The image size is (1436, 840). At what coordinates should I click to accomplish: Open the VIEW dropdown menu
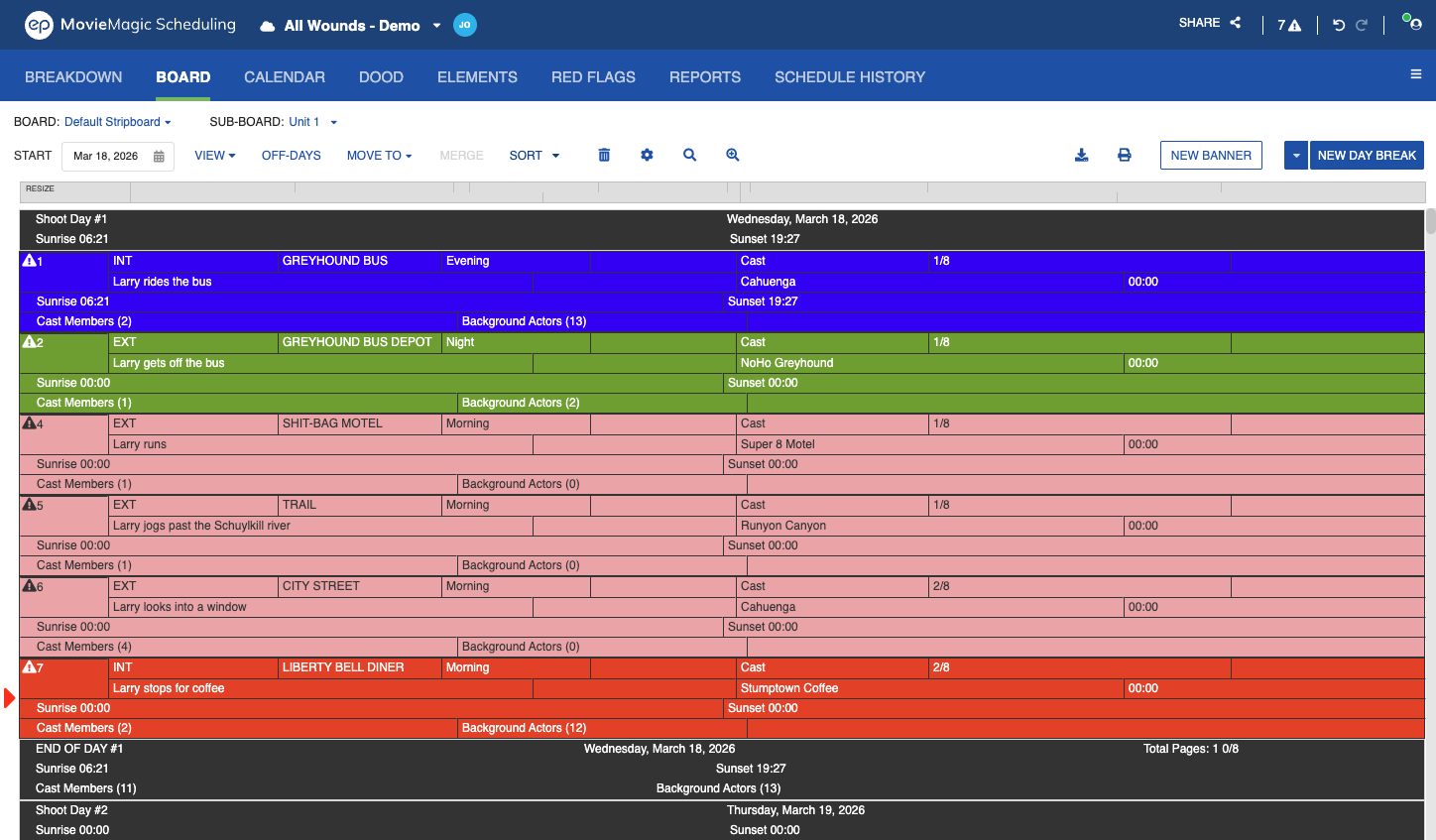(x=215, y=156)
